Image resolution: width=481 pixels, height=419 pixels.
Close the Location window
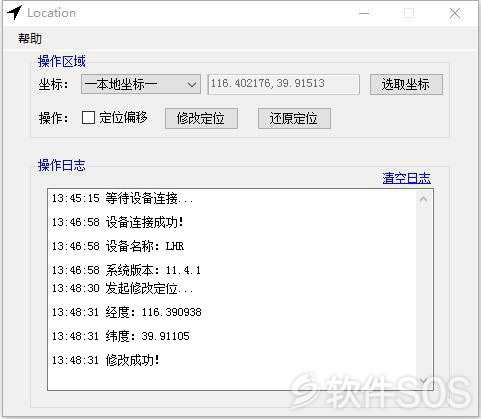[x=455, y=13]
